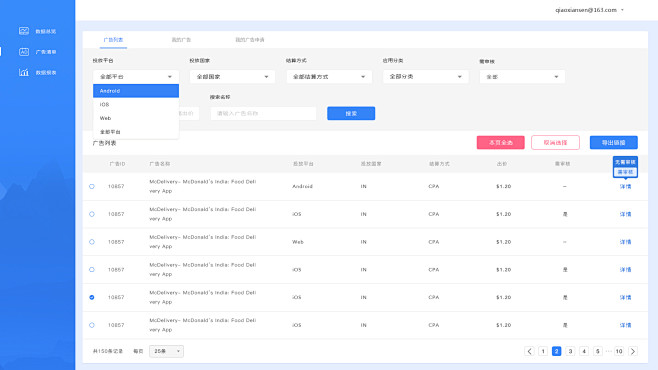This screenshot has width=658, height=370.
Task: Open 详情 for the selected iOS row
Action: pyautogui.click(x=625, y=297)
